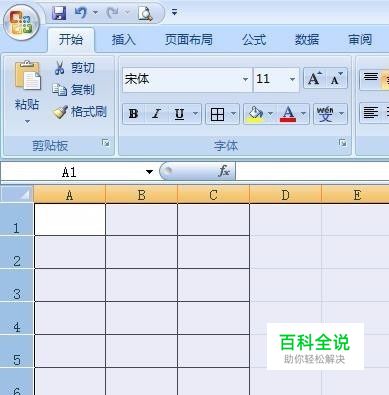Screen dimensions: 389x395
Task: Open the Redo history dropdown arrow
Action: (x=127, y=13)
